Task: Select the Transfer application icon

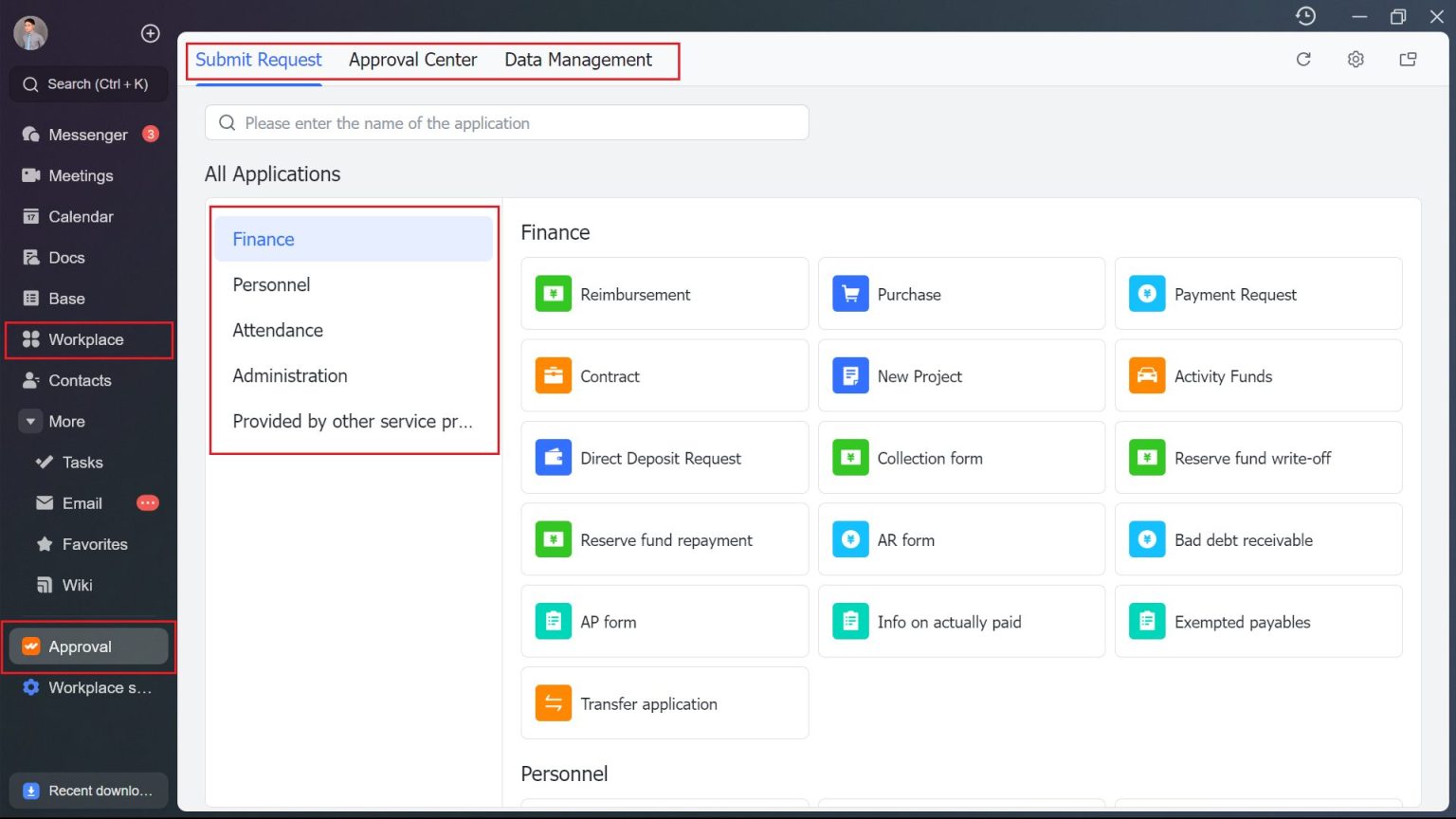Action: pos(553,702)
